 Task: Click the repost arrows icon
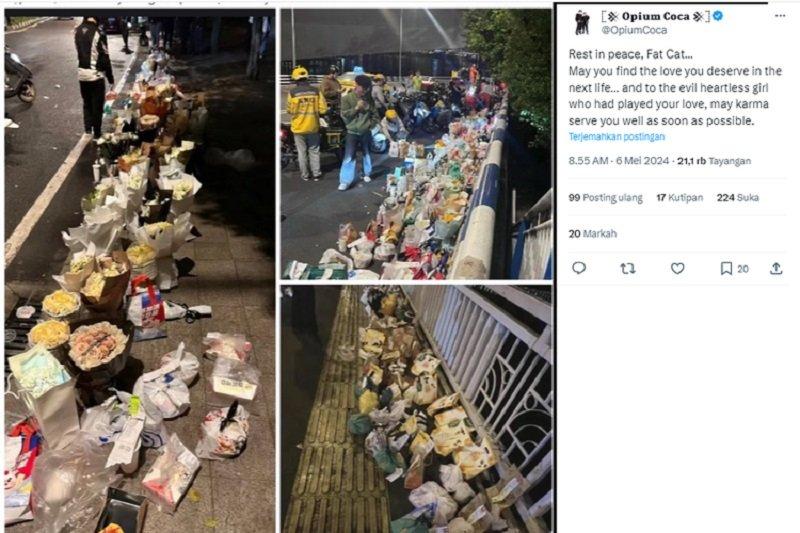coord(628,268)
